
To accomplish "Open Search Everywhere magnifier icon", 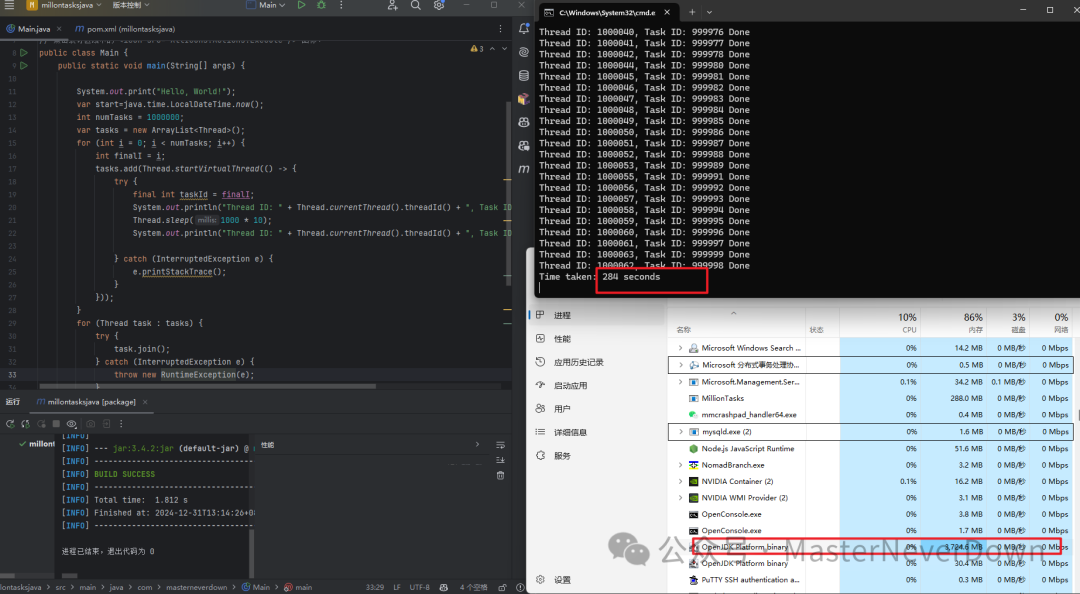I will coord(416,5).
